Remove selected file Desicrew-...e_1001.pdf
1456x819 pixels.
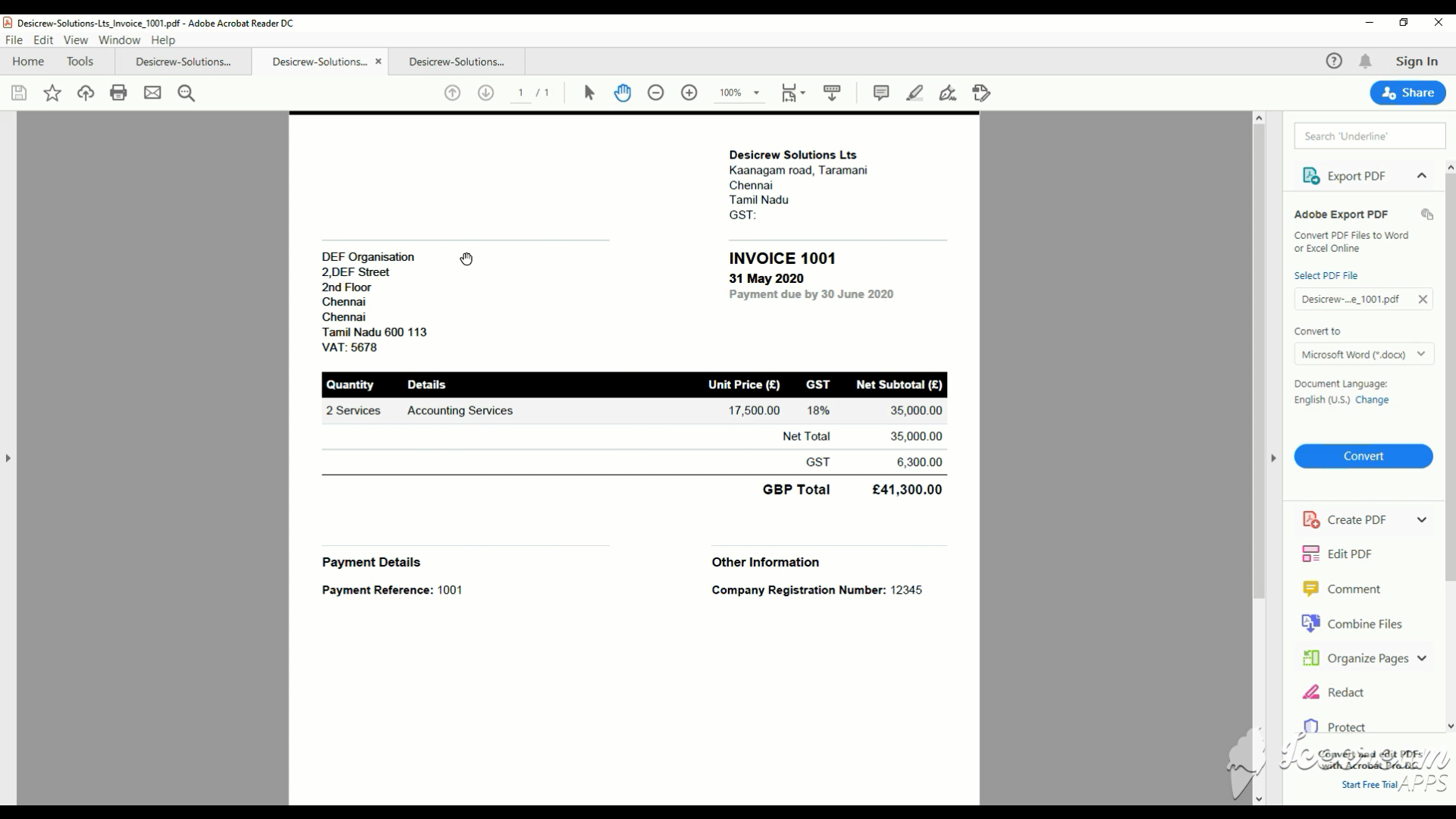click(1423, 300)
